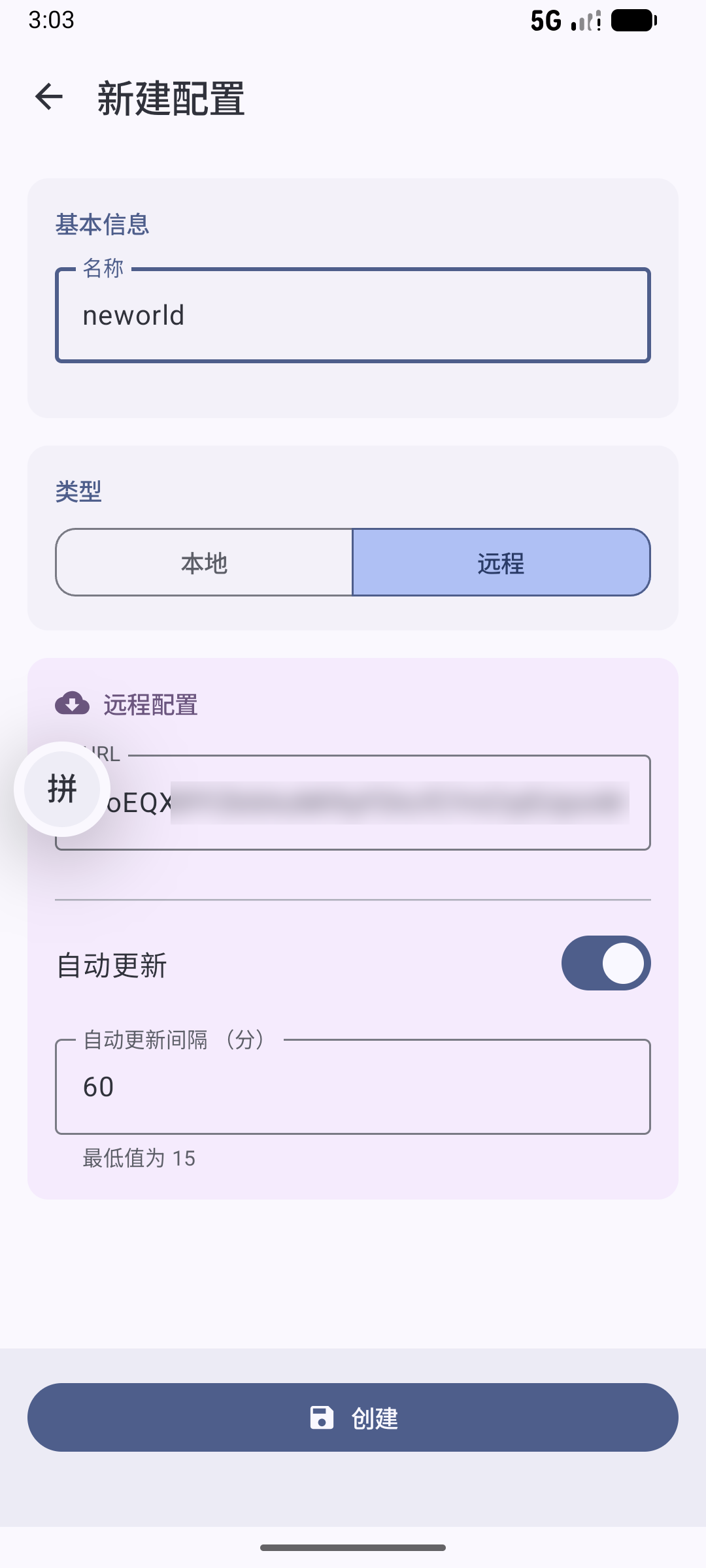Tap the battery icon in status bar
The width and height of the screenshot is (706, 1568).
(633, 21)
